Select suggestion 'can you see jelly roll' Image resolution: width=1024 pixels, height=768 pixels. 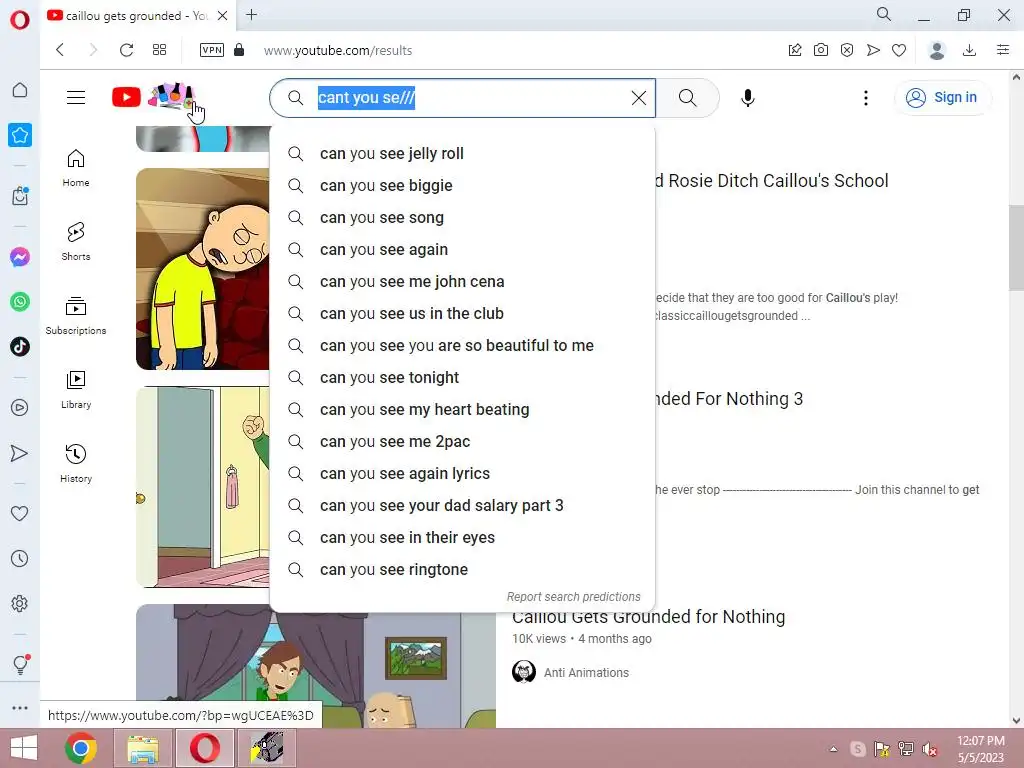(x=462, y=153)
